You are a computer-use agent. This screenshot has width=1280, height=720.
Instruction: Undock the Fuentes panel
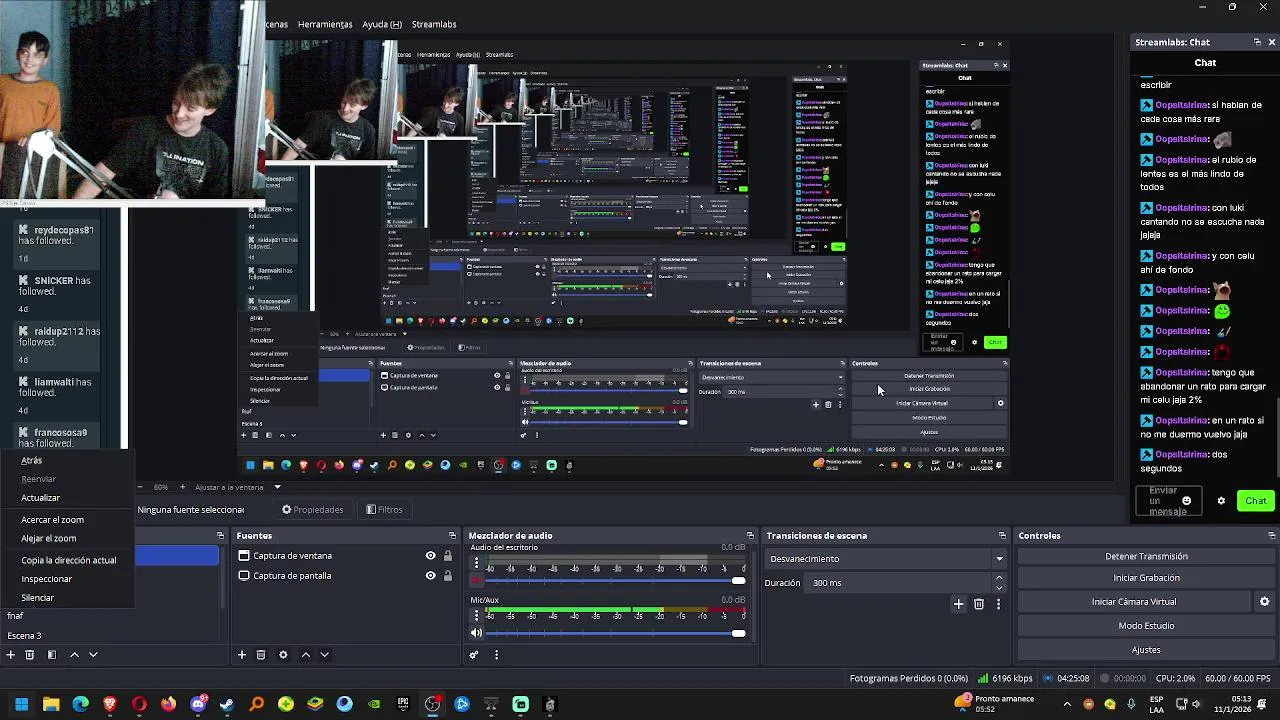pos(452,536)
